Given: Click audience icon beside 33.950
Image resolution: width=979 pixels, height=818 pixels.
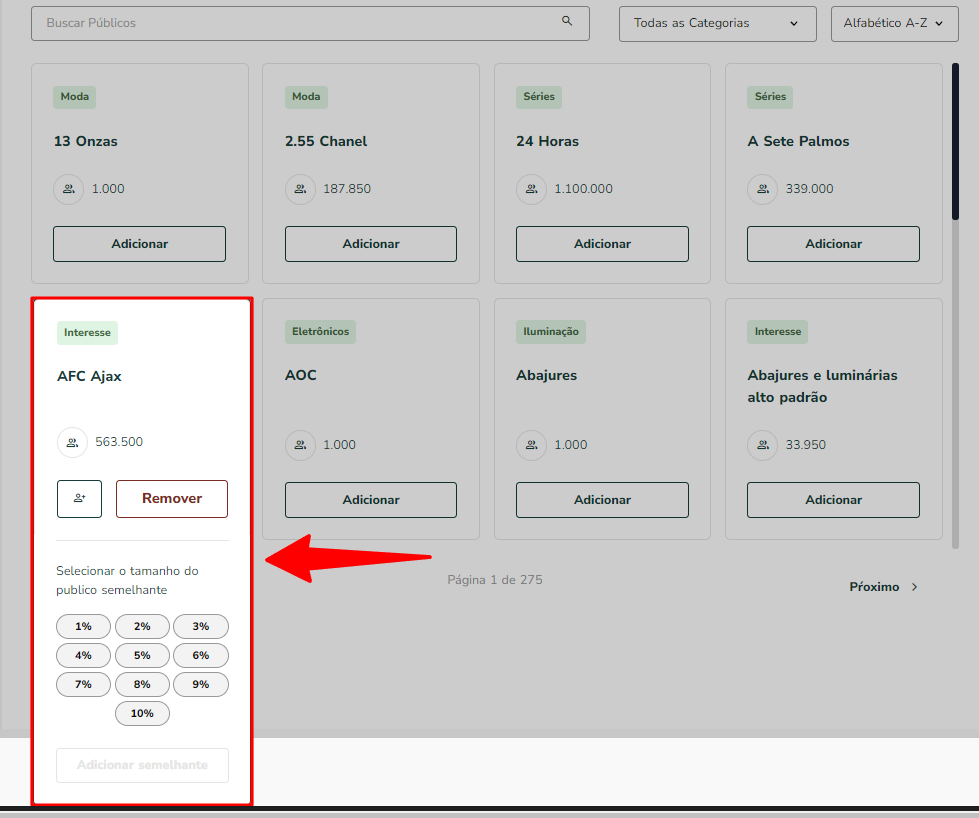Looking at the screenshot, I should coord(763,445).
